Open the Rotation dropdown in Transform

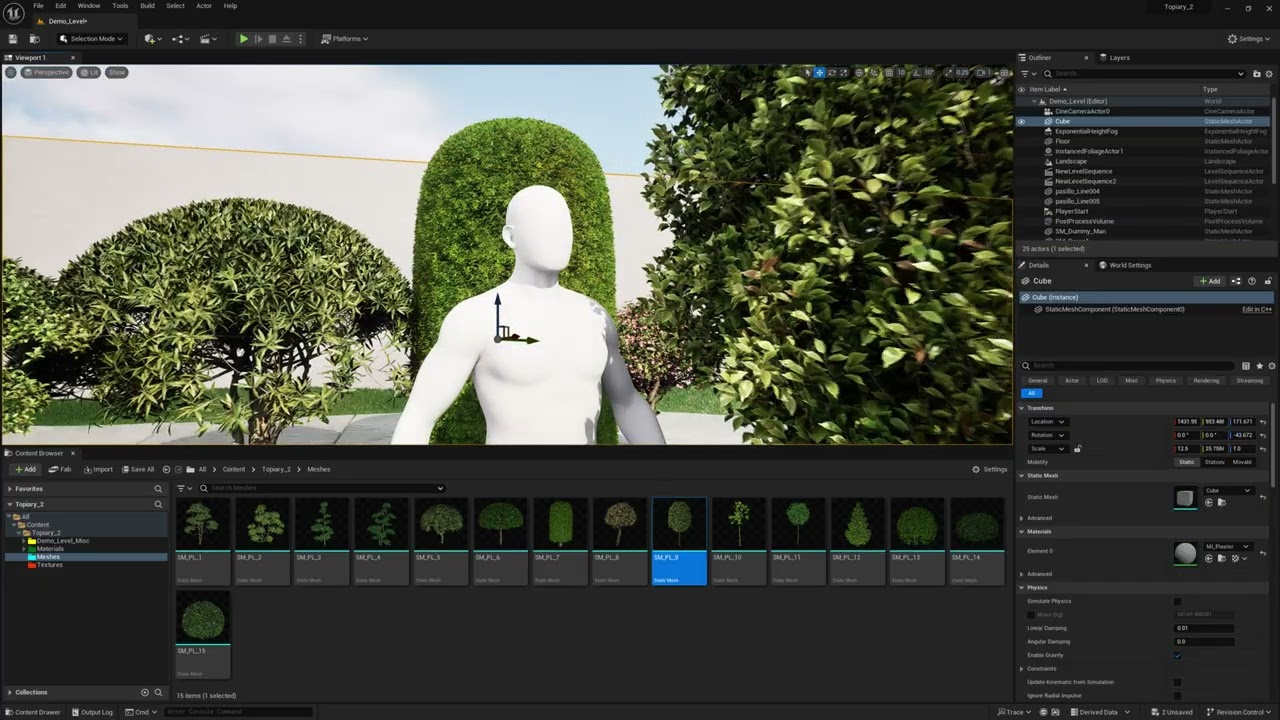click(x=1048, y=435)
